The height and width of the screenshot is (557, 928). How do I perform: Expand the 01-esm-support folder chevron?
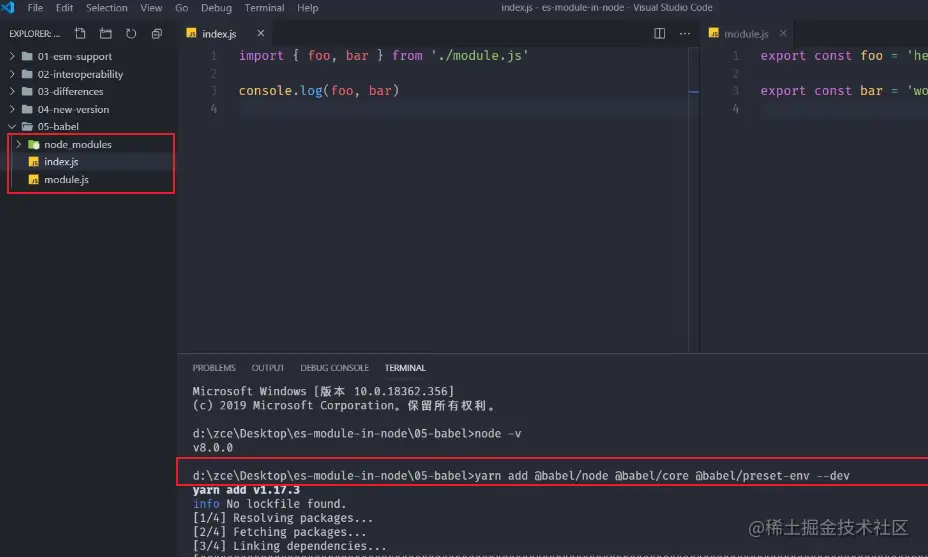(x=12, y=56)
